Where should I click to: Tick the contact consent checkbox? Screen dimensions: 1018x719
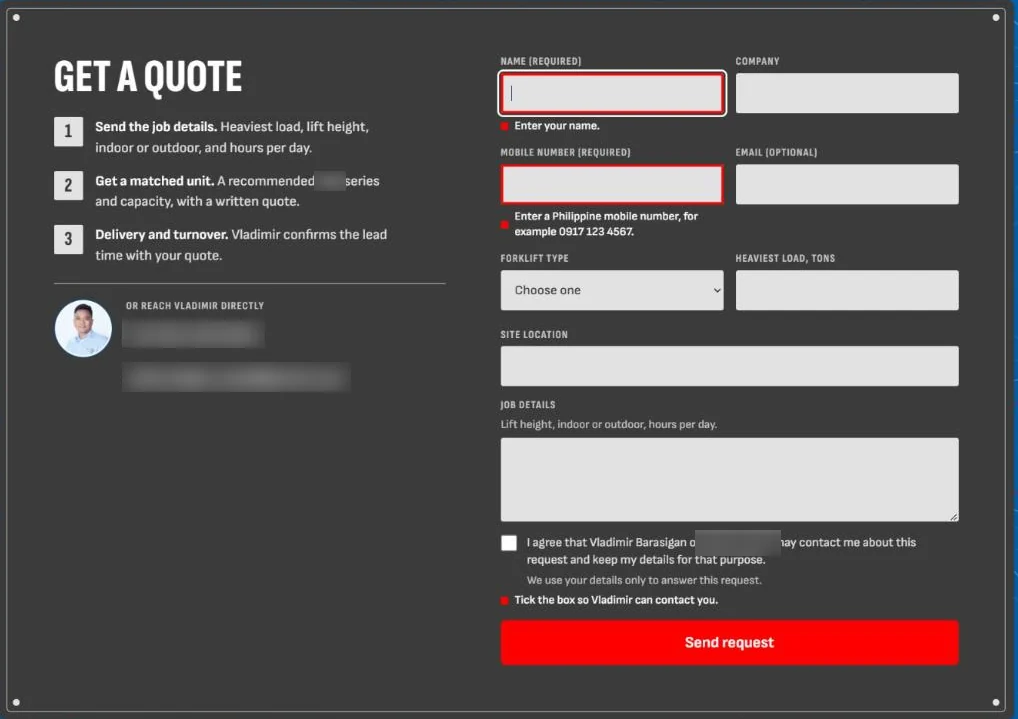point(509,543)
